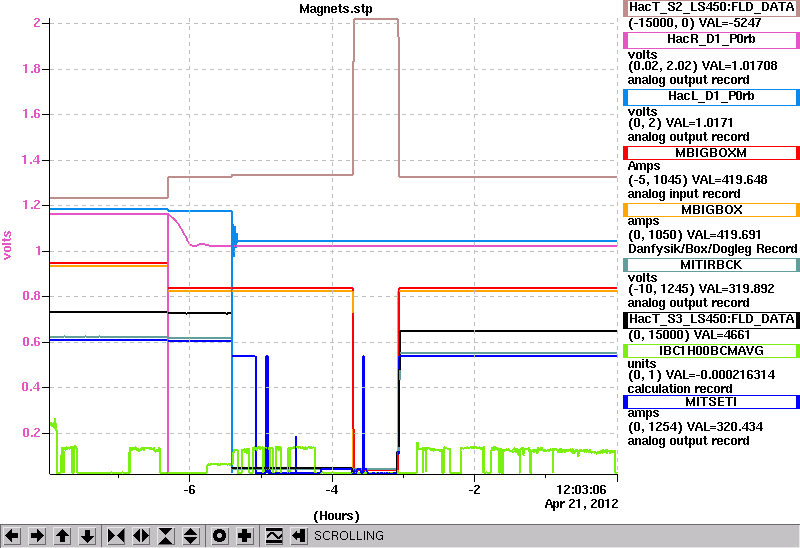The width and height of the screenshot is (800, 548).
Task: Click the analog input record description
Action: point(684,194)
